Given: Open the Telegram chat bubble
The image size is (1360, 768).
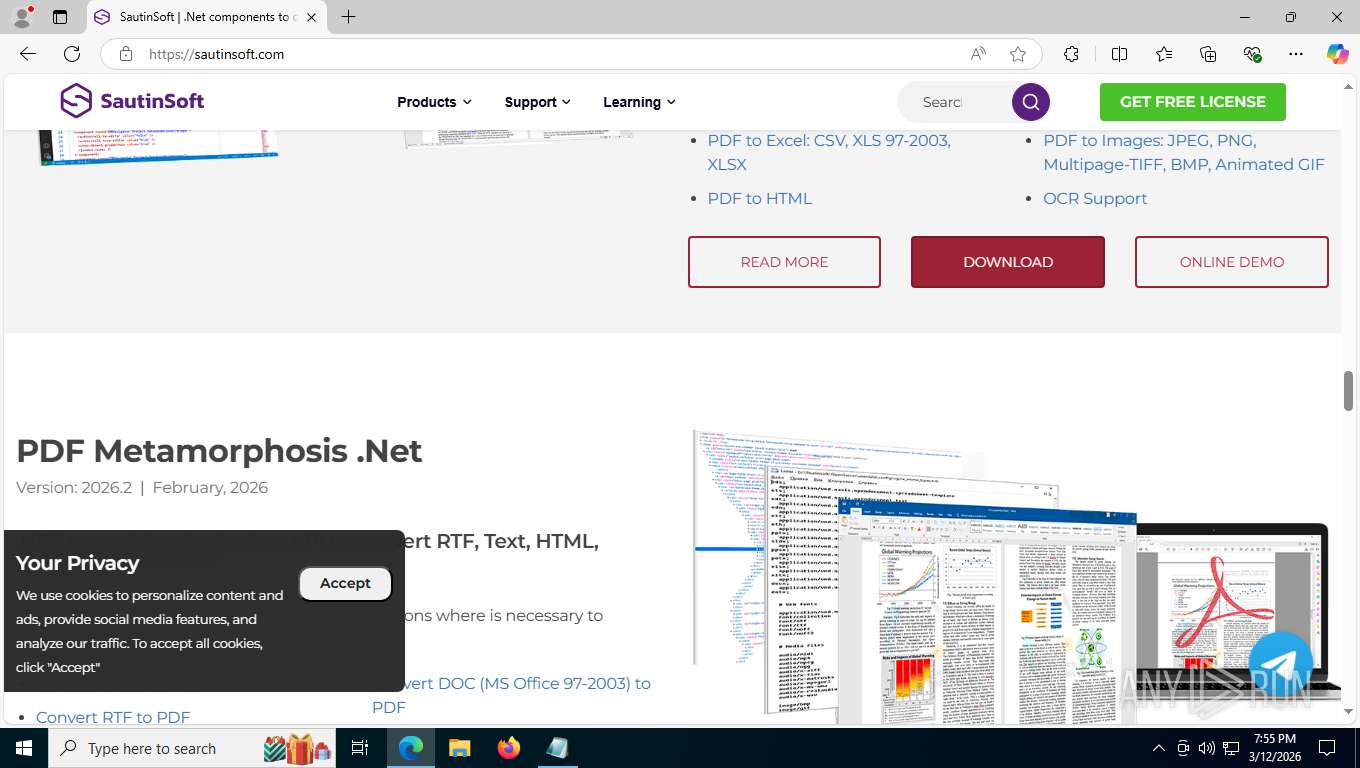Looking at the screenshot, I should click(1281, 664).
